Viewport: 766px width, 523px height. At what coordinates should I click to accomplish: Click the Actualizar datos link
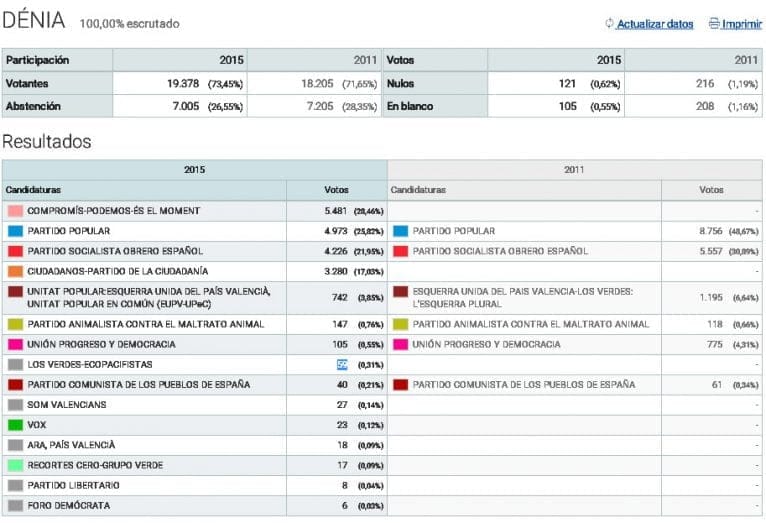(655, 24)
